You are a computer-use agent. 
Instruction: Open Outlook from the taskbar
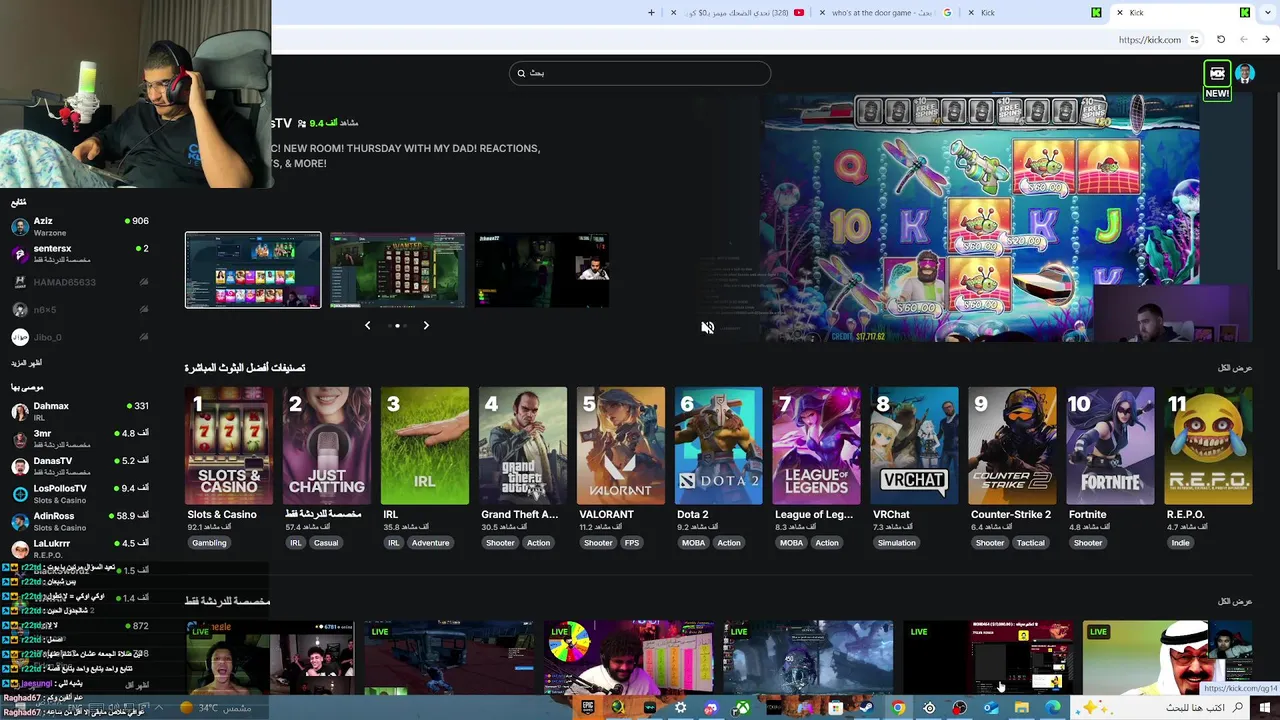(x=990, y=708)
